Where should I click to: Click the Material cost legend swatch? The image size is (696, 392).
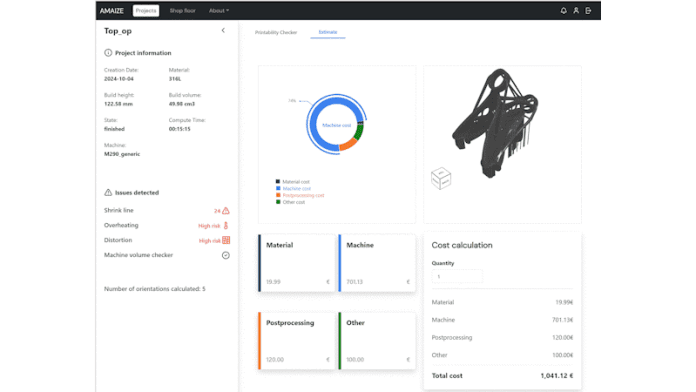tap(278, 182)
